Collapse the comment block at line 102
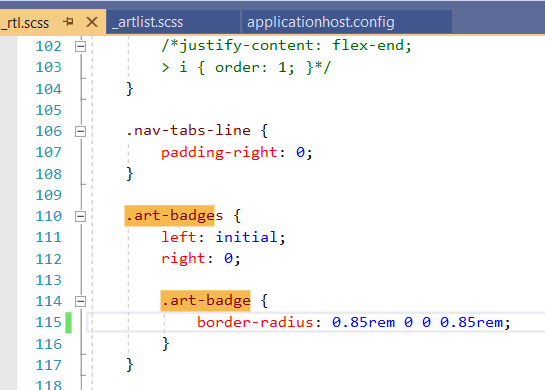Screen dimensions: 545x390 [80, 46]
